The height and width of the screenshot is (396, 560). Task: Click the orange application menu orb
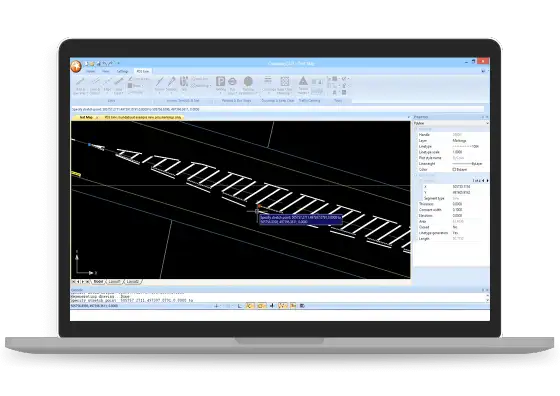pyautogui.click(x=76, y=66)
